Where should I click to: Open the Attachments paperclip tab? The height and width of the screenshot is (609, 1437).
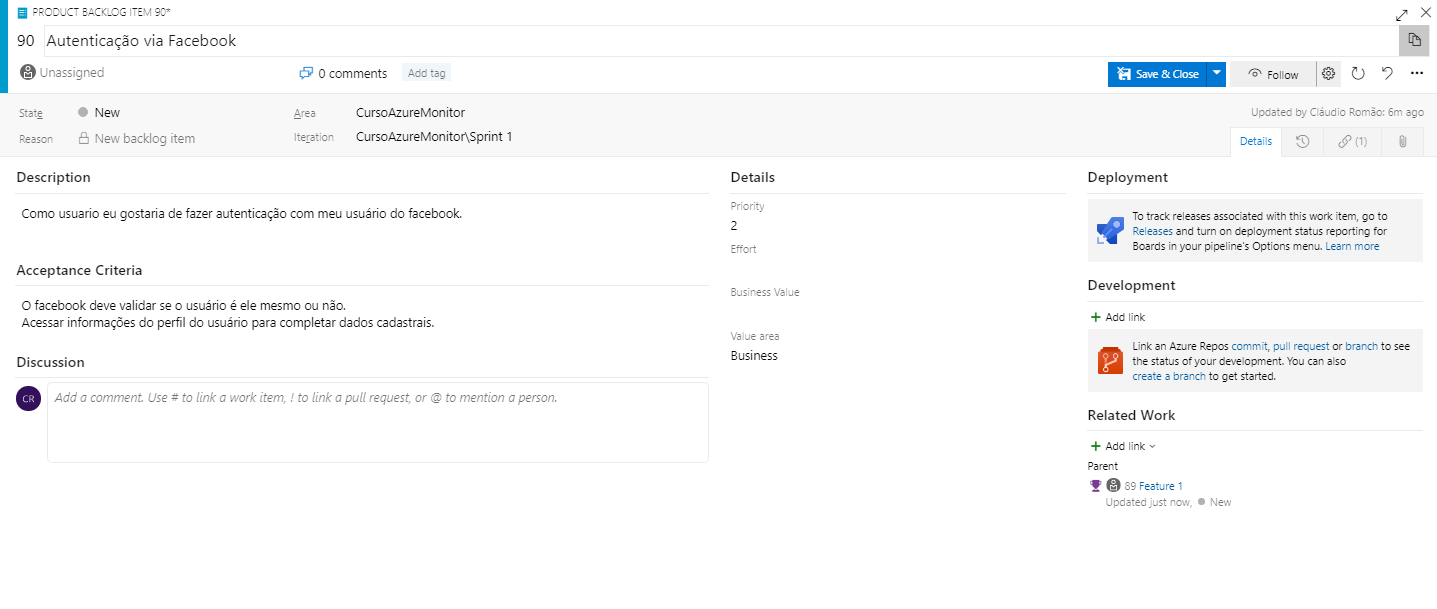point(1403,142)
